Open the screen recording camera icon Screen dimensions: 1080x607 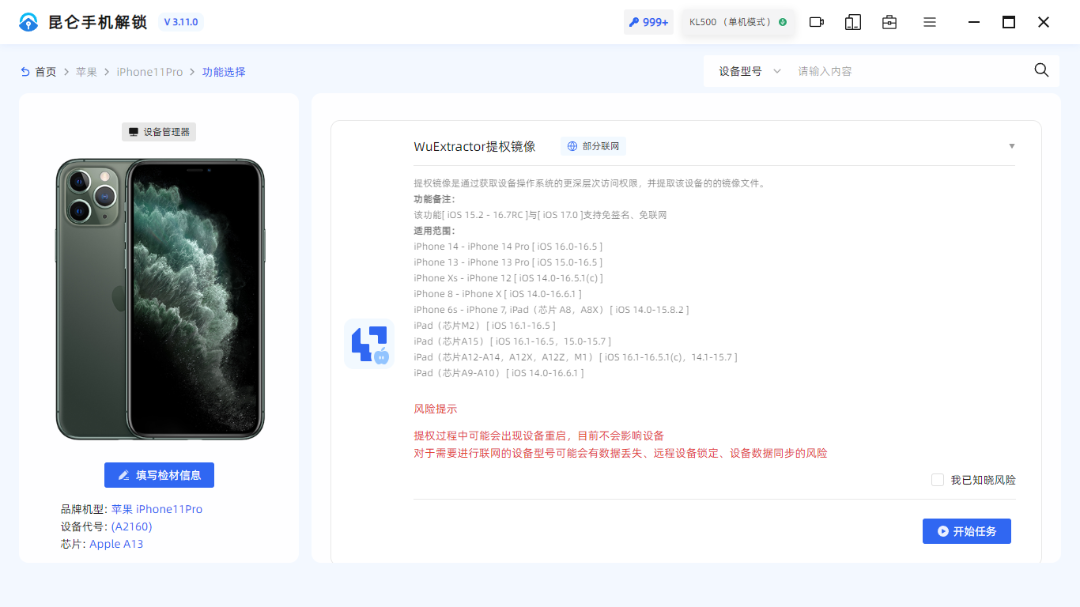point(816,22)
